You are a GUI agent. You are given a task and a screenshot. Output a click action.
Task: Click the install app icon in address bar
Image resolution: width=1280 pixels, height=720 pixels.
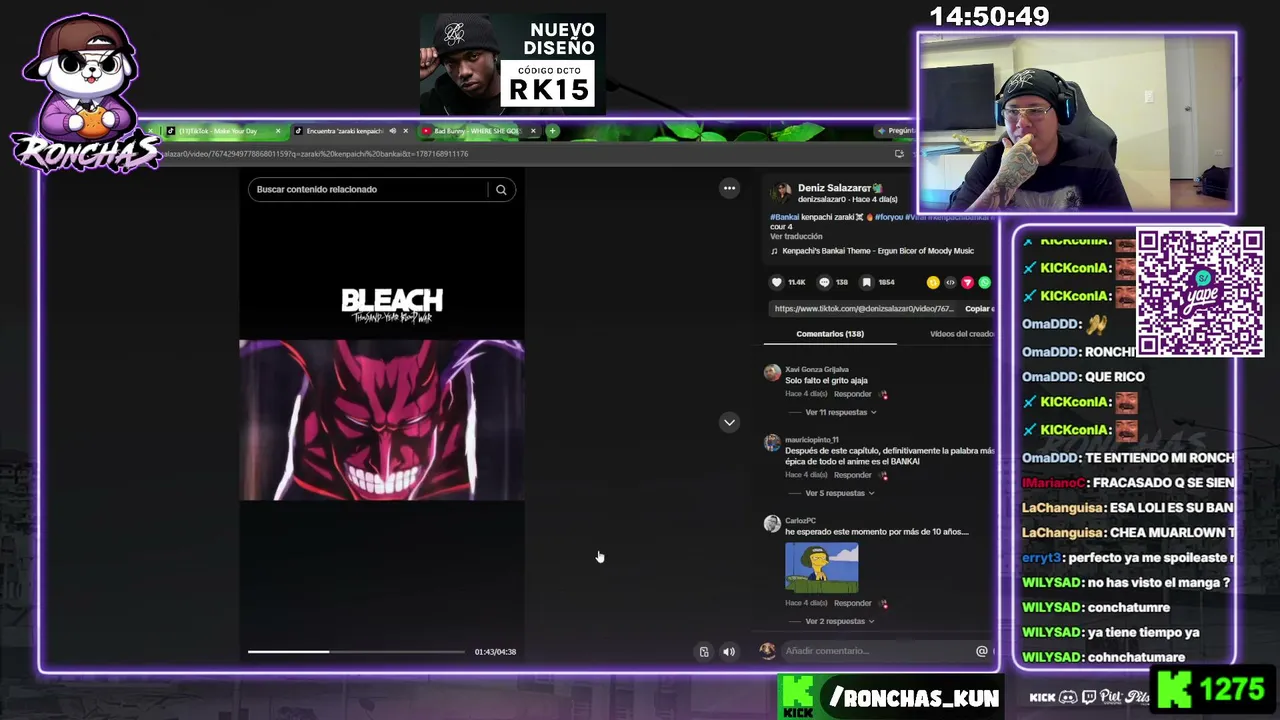tap(899, 154)
